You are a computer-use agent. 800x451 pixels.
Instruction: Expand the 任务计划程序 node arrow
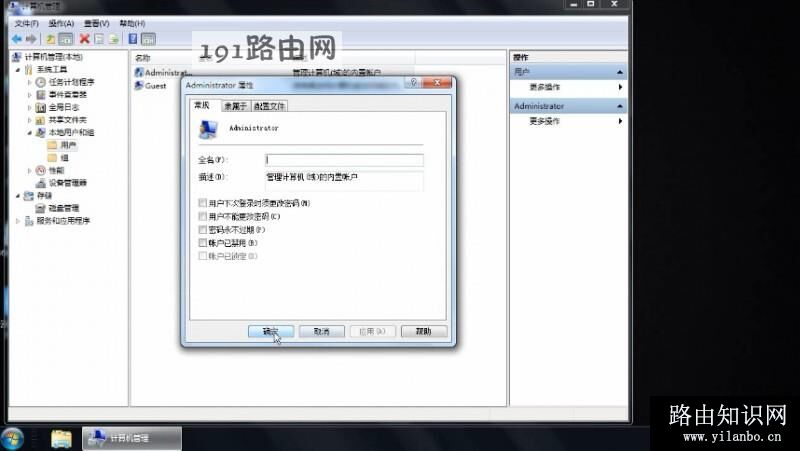(x=30, y=82)
